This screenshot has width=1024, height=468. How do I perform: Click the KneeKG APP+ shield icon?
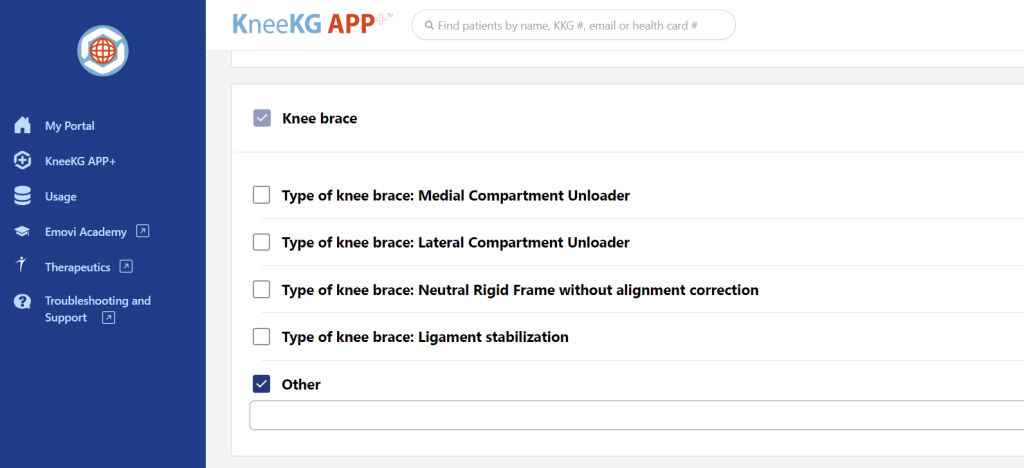pos(22,161)
